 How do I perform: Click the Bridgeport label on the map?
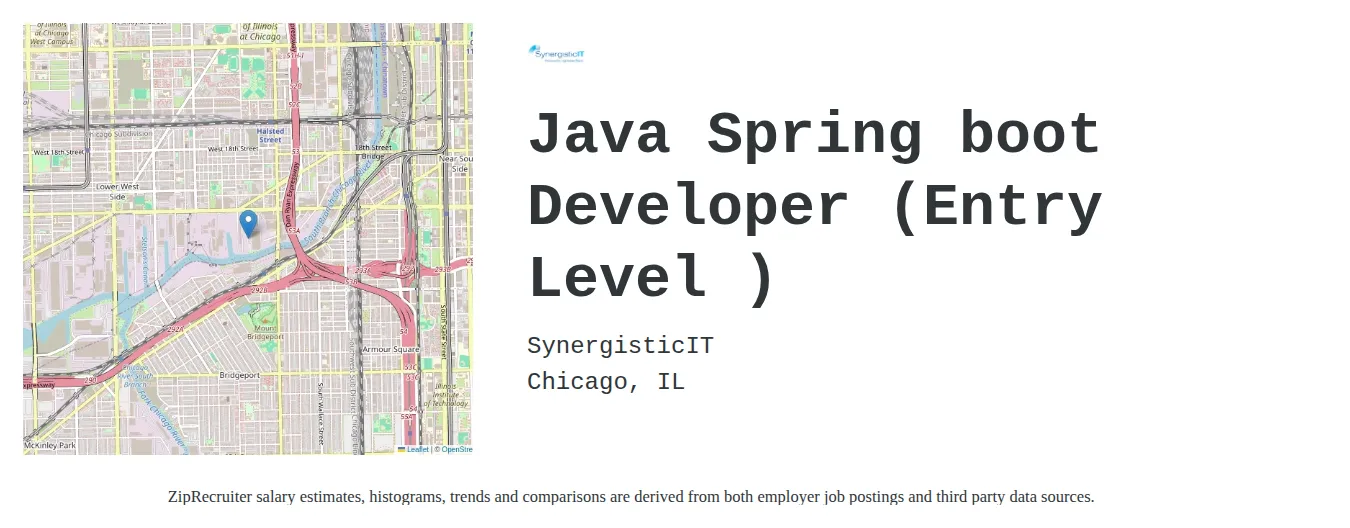pyautogui.click(x=239, y=375)
